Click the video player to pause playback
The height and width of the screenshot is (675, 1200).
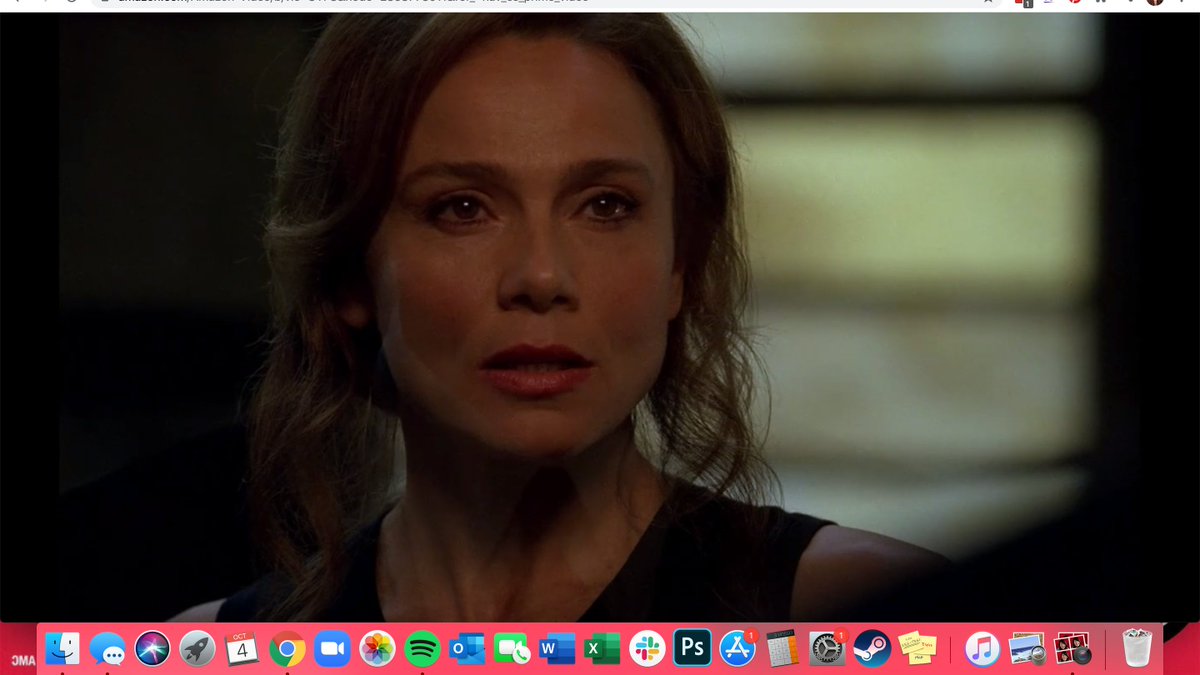tap(600, 317)
